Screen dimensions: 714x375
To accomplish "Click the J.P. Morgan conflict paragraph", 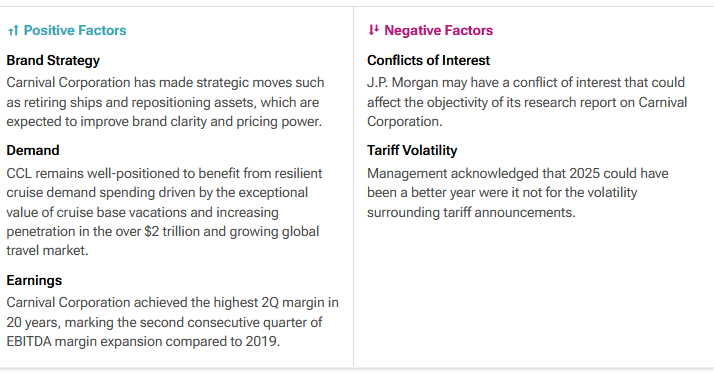I will pyautogui.click(x=527, y=102).
